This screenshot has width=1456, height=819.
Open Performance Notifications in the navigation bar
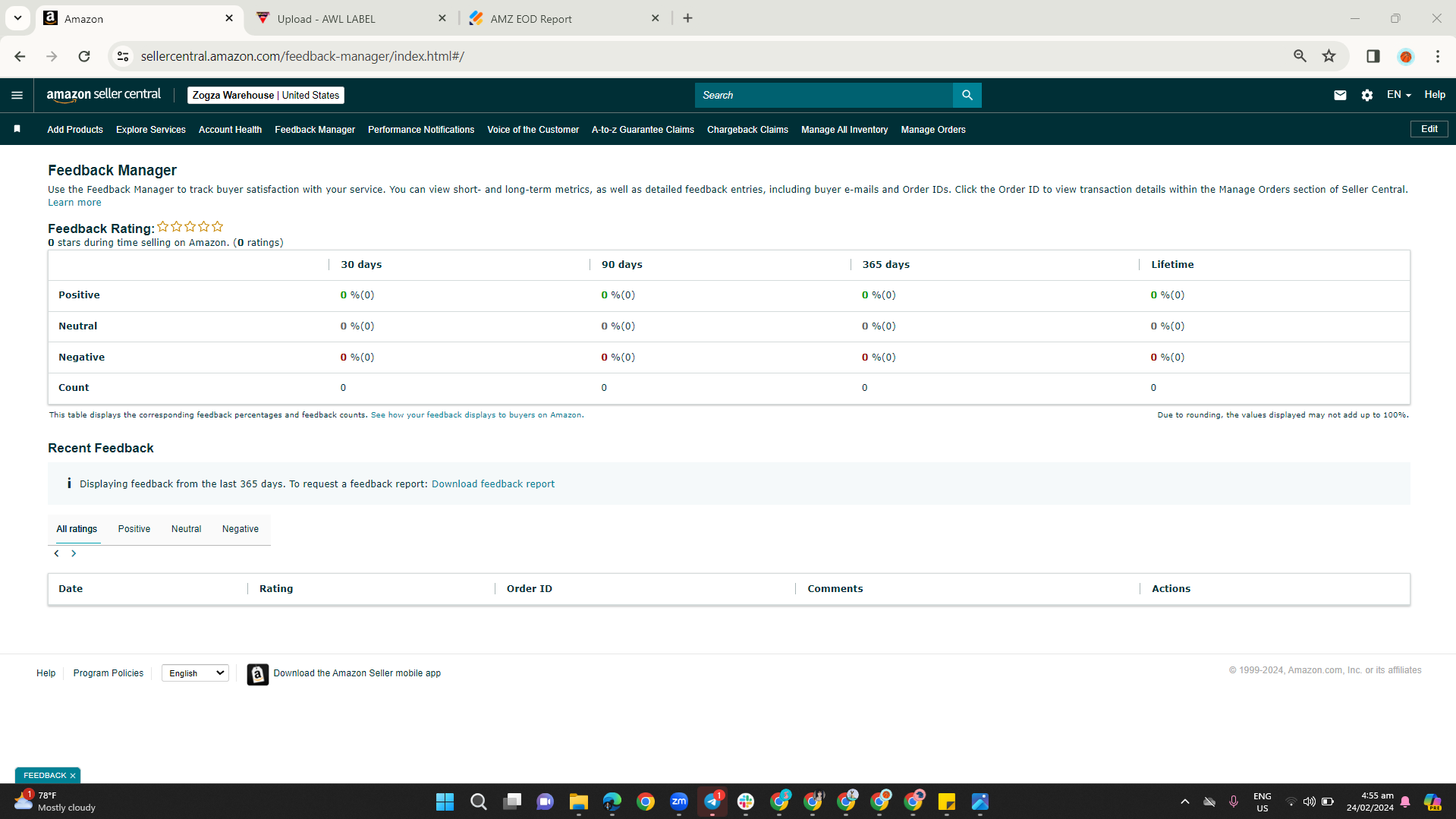[x=421, y=130]
